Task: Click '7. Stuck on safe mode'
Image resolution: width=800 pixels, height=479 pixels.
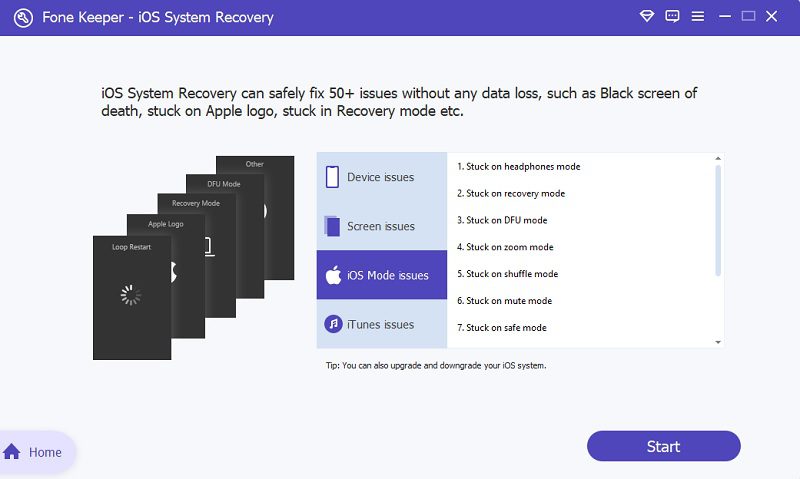Action: point(502,327)
